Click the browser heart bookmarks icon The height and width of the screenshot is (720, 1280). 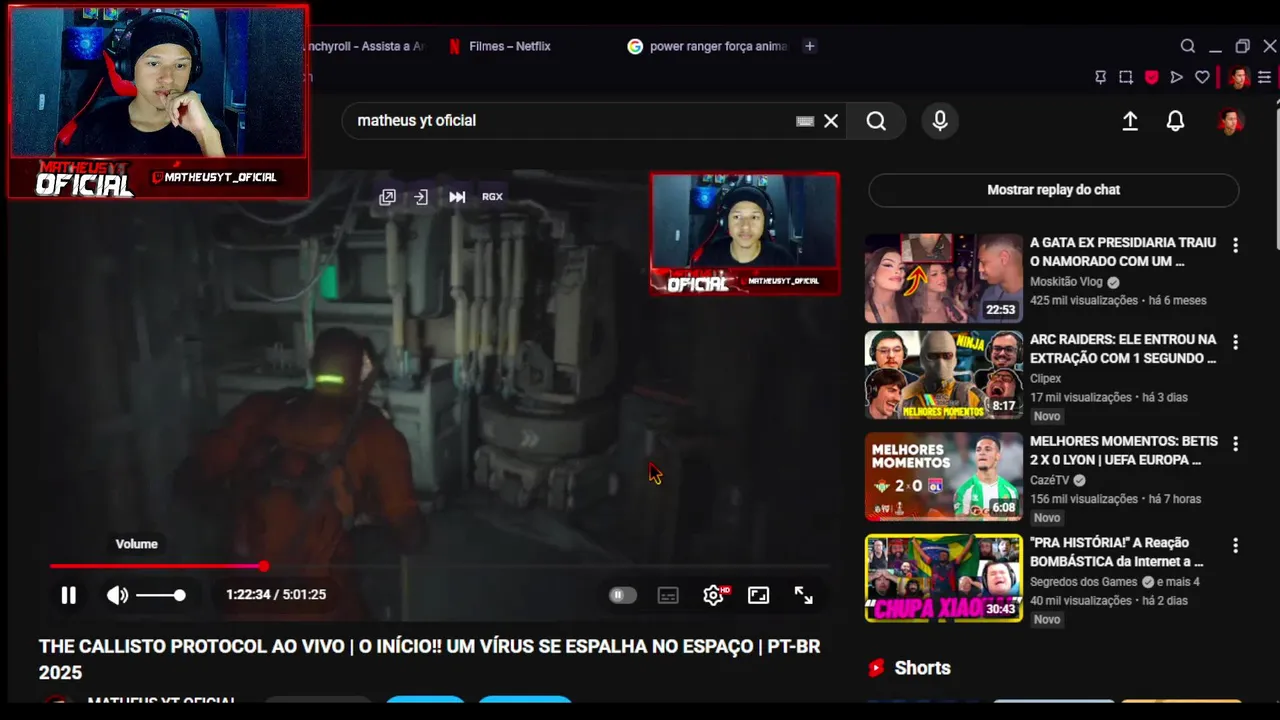coord(1203,77)
